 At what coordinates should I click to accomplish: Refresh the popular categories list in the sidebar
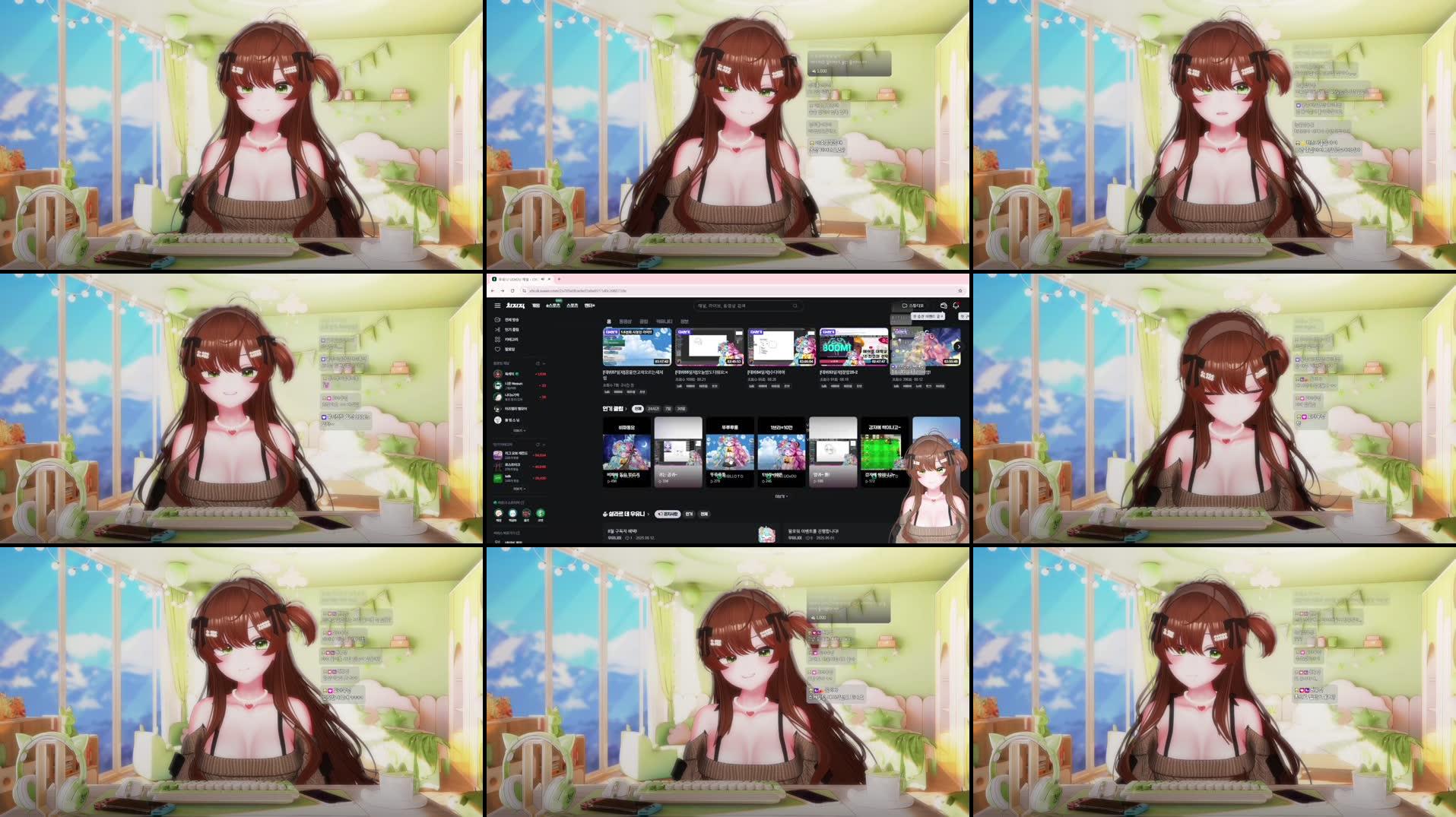click(538, 445)
